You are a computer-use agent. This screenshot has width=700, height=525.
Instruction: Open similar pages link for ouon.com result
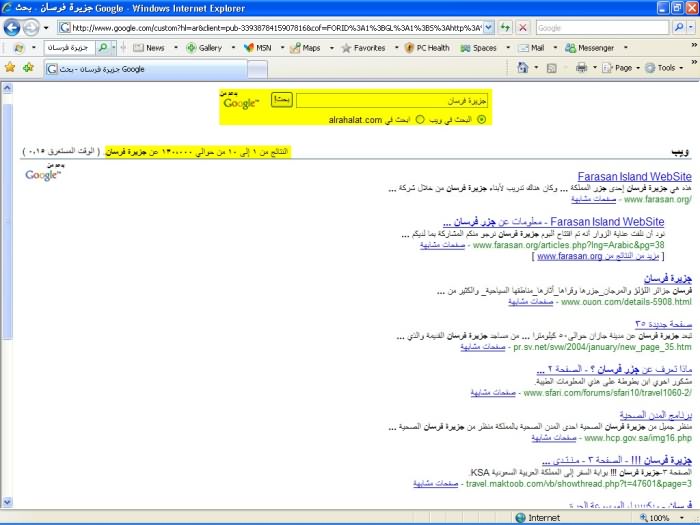[x=530, y=302]
